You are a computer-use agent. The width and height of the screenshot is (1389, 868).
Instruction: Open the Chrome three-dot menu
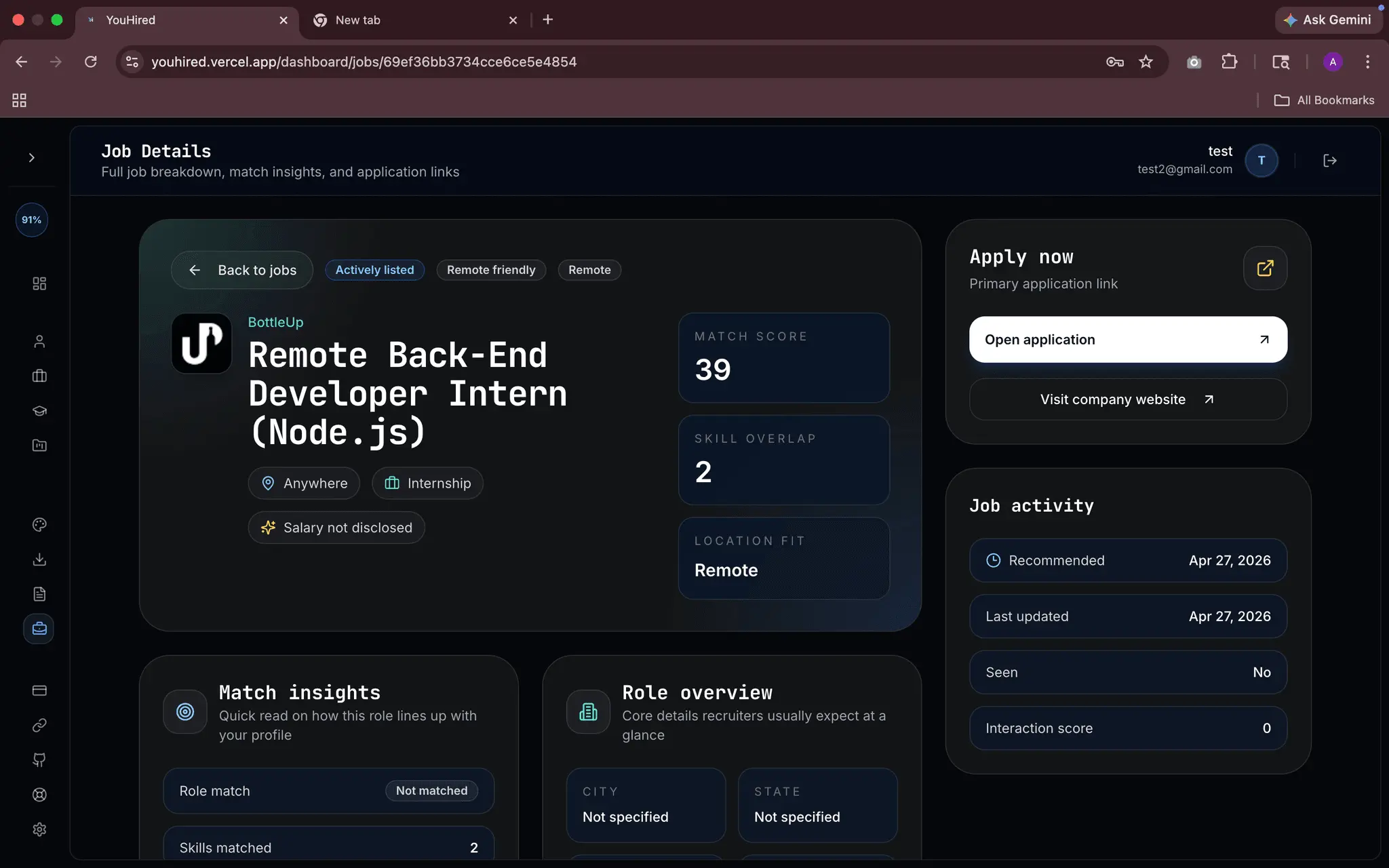[x=1367, y=62]
